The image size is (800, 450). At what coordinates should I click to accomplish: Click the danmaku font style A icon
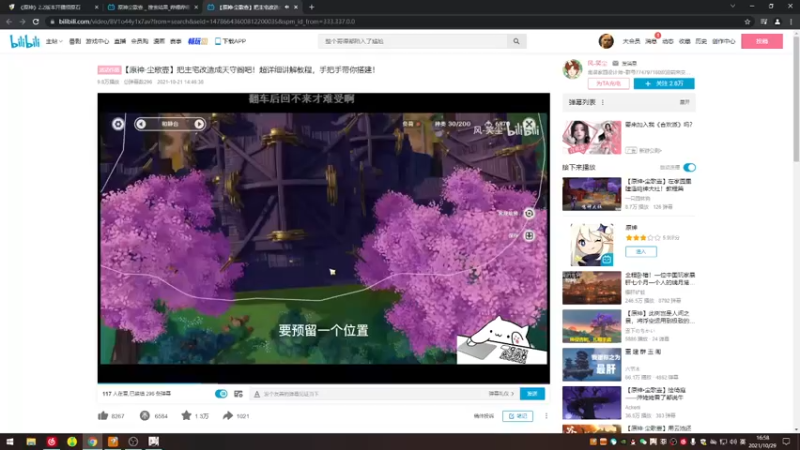[257, 394]
